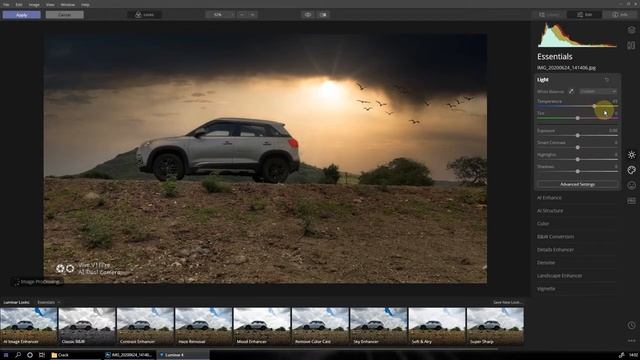This screenshot has height=360, width=640.
Task: Expand the AI Enhance tool
Action: [549, 198]
